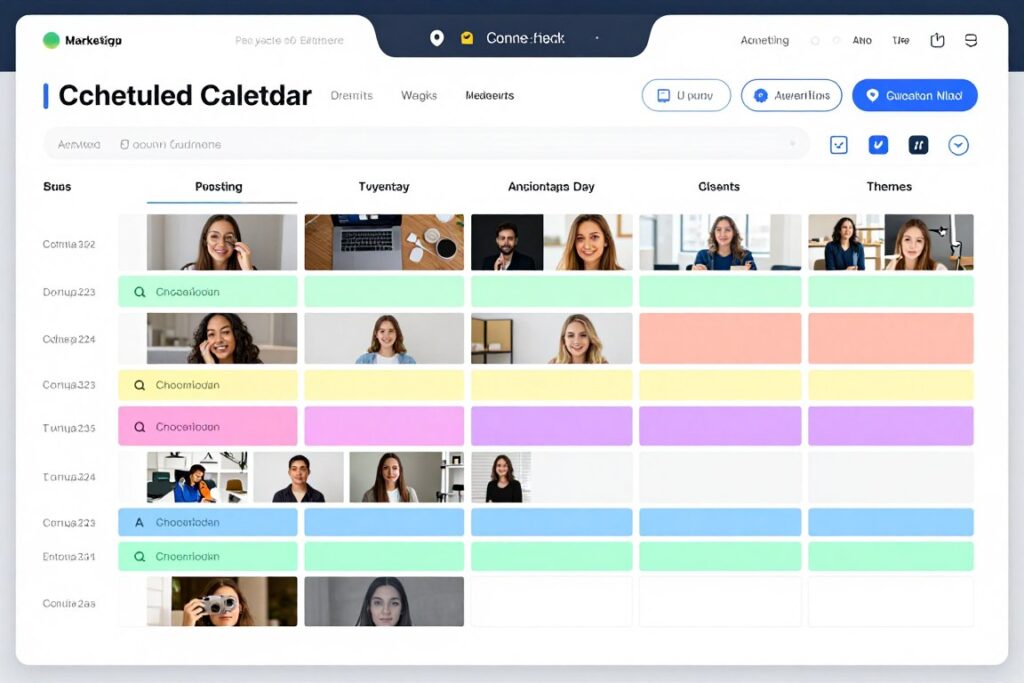Select salmon block under Clsents, Cdnep 224 row
The width and height of the screenshot is (1024, 683).
point(720,338)
